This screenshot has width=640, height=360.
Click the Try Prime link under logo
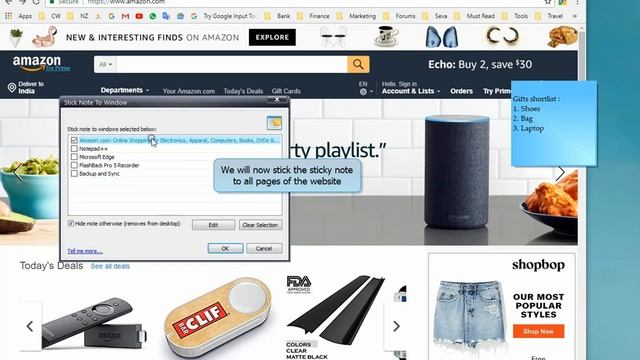click(58, 68)
